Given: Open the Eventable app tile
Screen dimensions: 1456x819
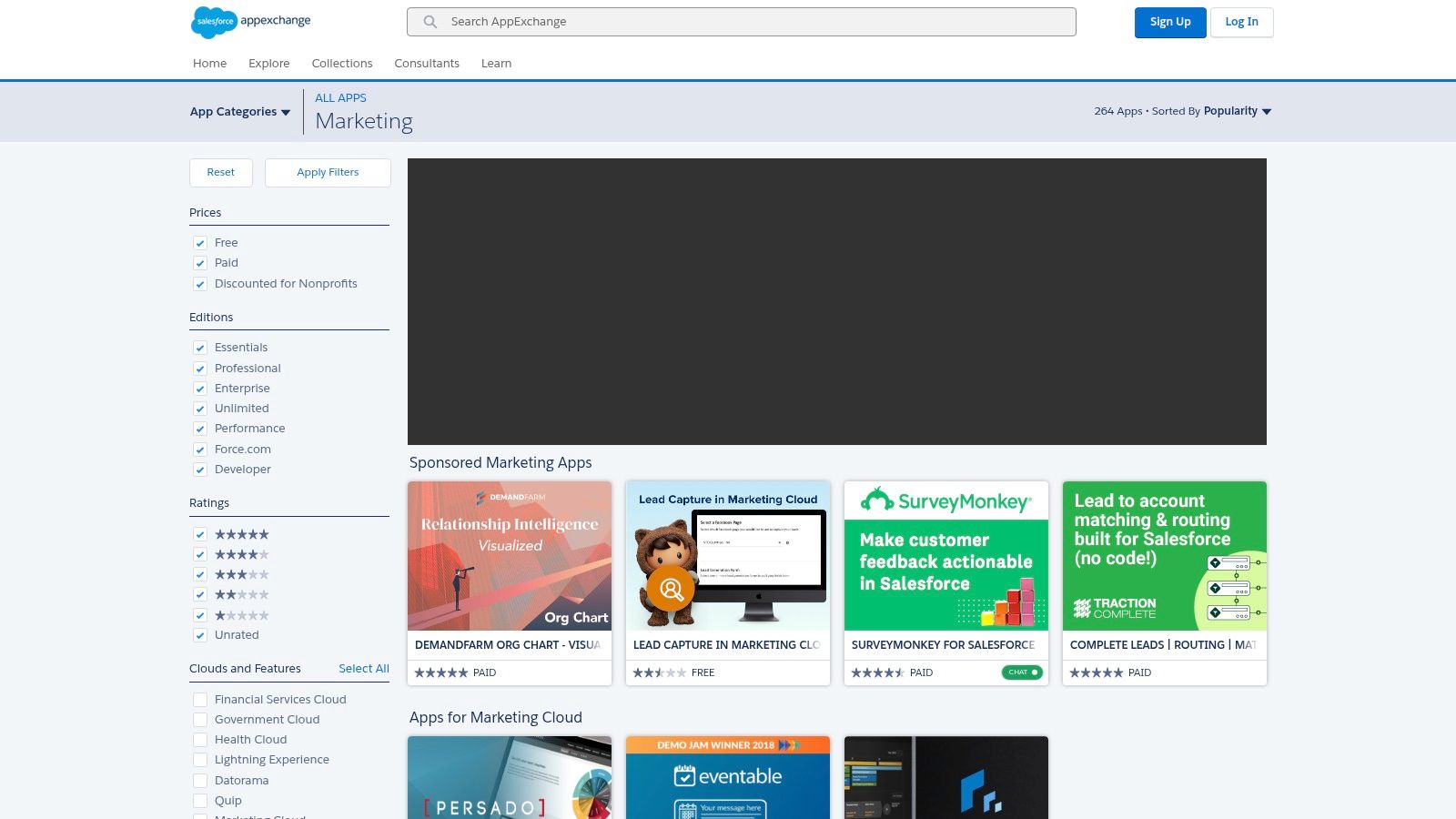Looking at the screenshot, I should point(727,776).
